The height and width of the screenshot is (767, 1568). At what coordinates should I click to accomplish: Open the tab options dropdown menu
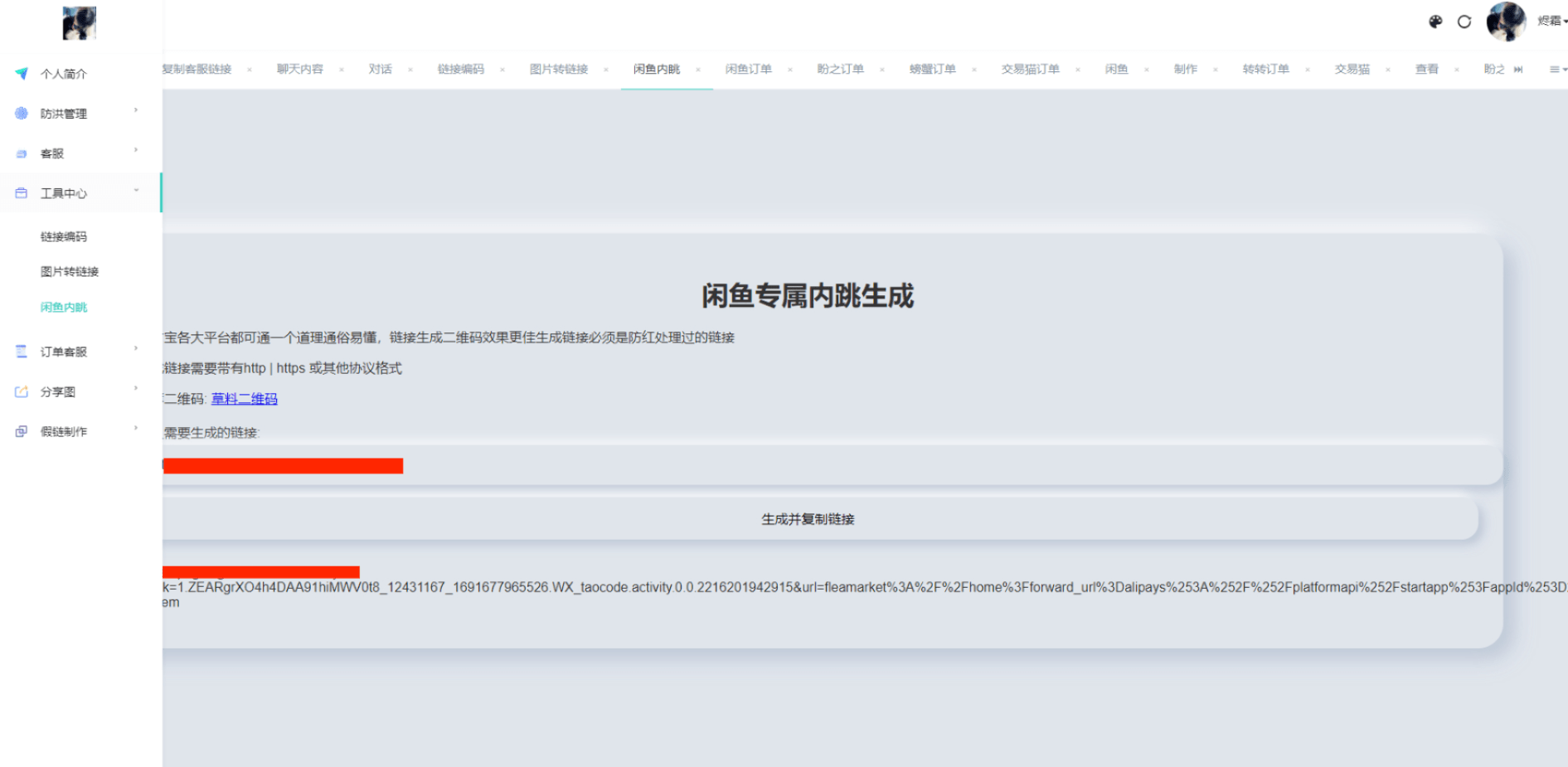(1557, 70)
